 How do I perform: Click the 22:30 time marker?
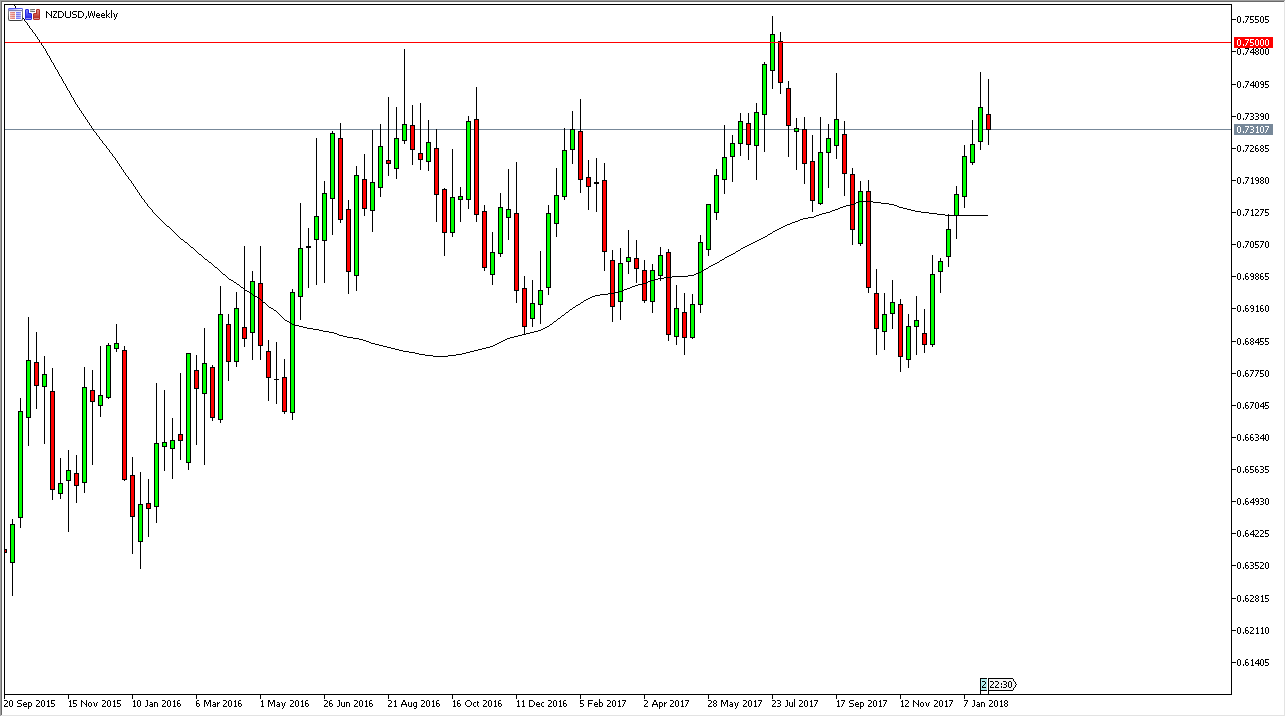click(1002, 684)
